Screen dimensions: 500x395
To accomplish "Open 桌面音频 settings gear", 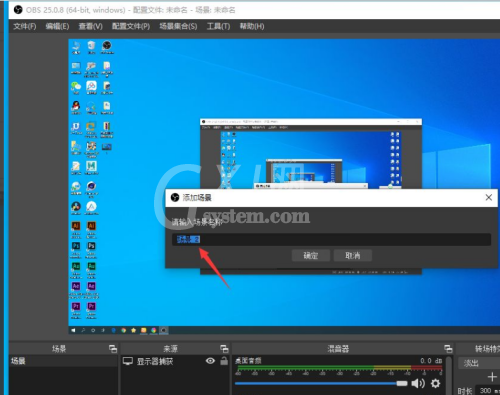I will pyautogui.click(x=435, y=383).
